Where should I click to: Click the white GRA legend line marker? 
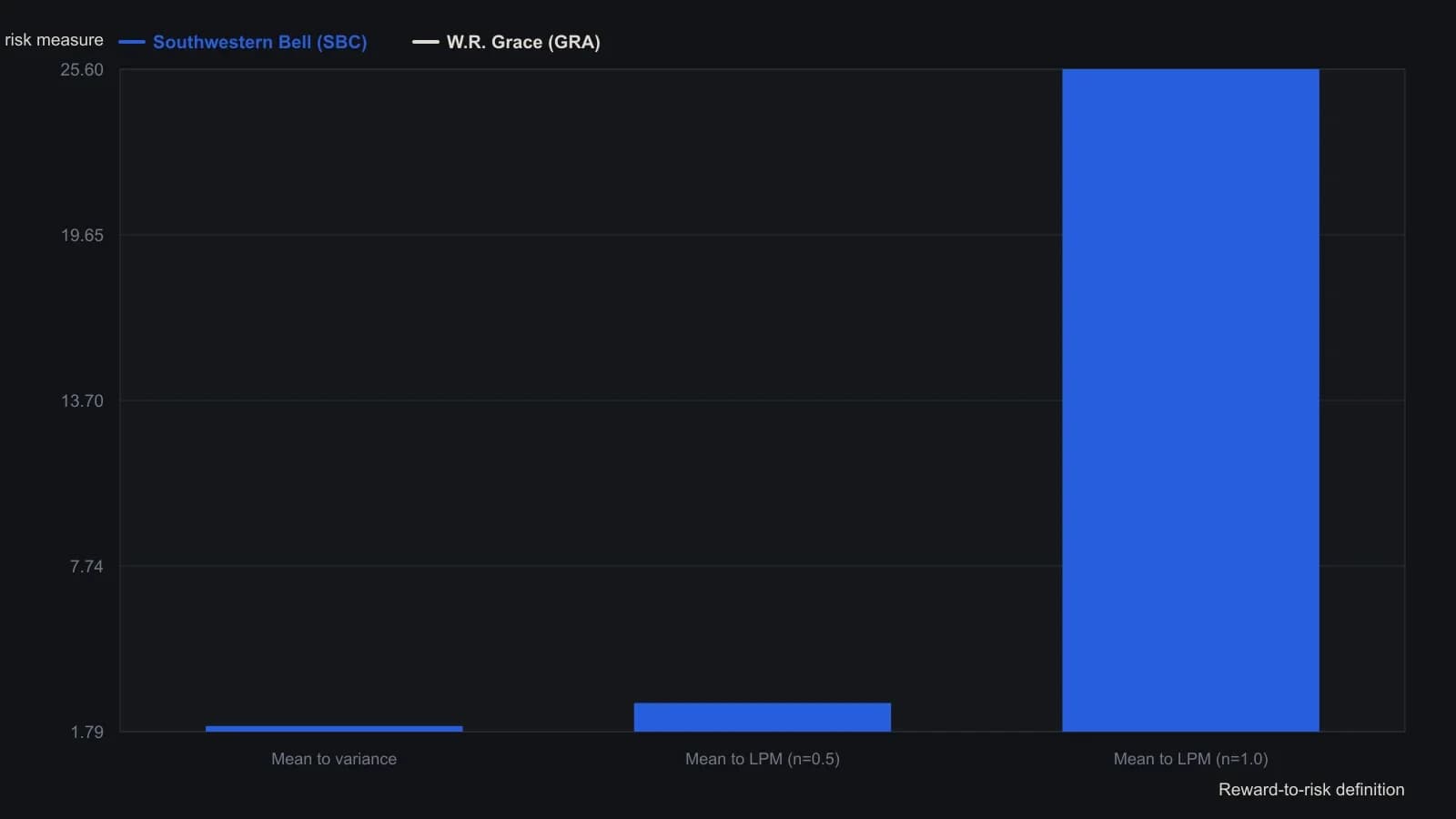(426, 42)
